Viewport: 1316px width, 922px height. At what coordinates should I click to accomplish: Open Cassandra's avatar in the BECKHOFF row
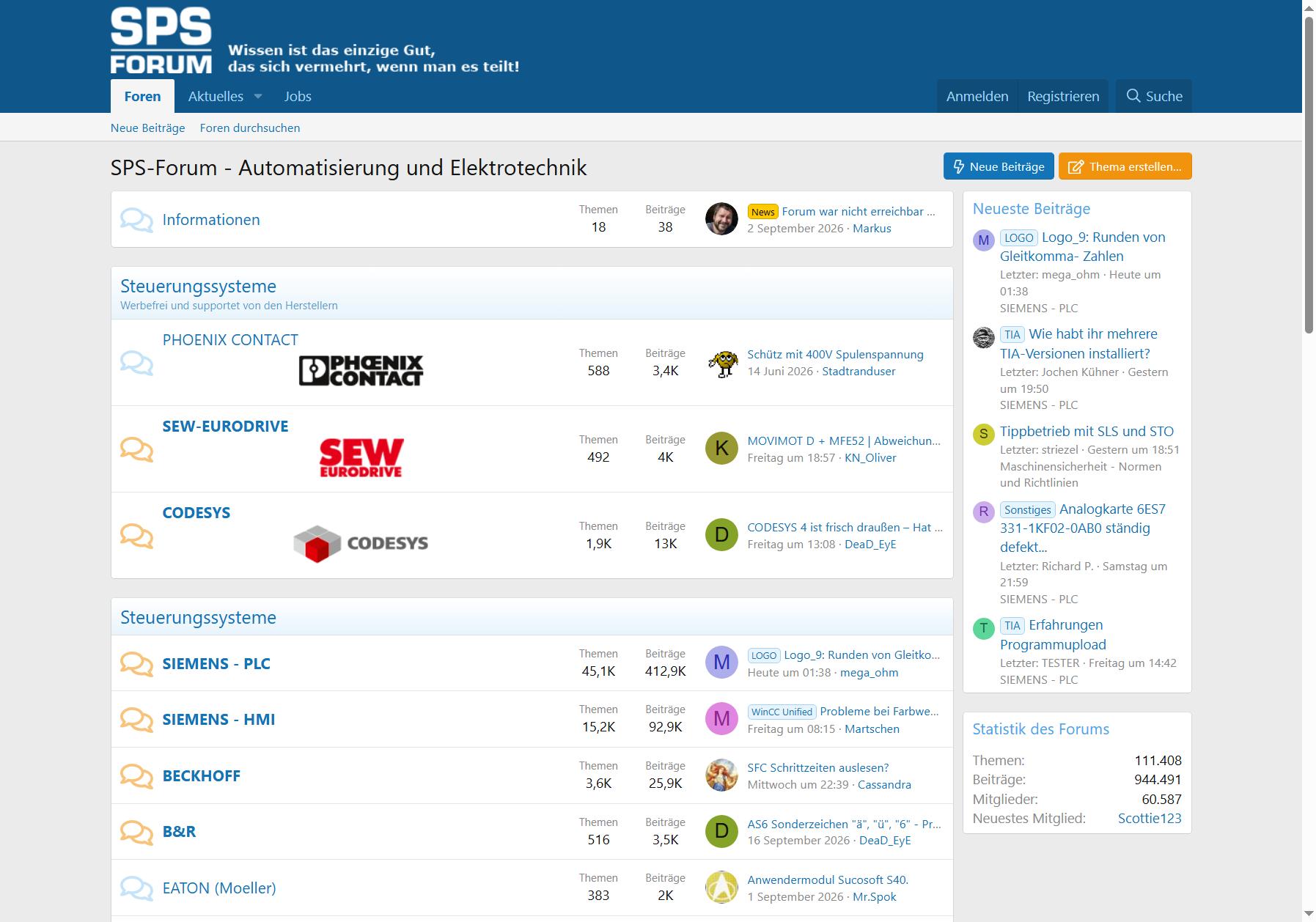[721, 775]
